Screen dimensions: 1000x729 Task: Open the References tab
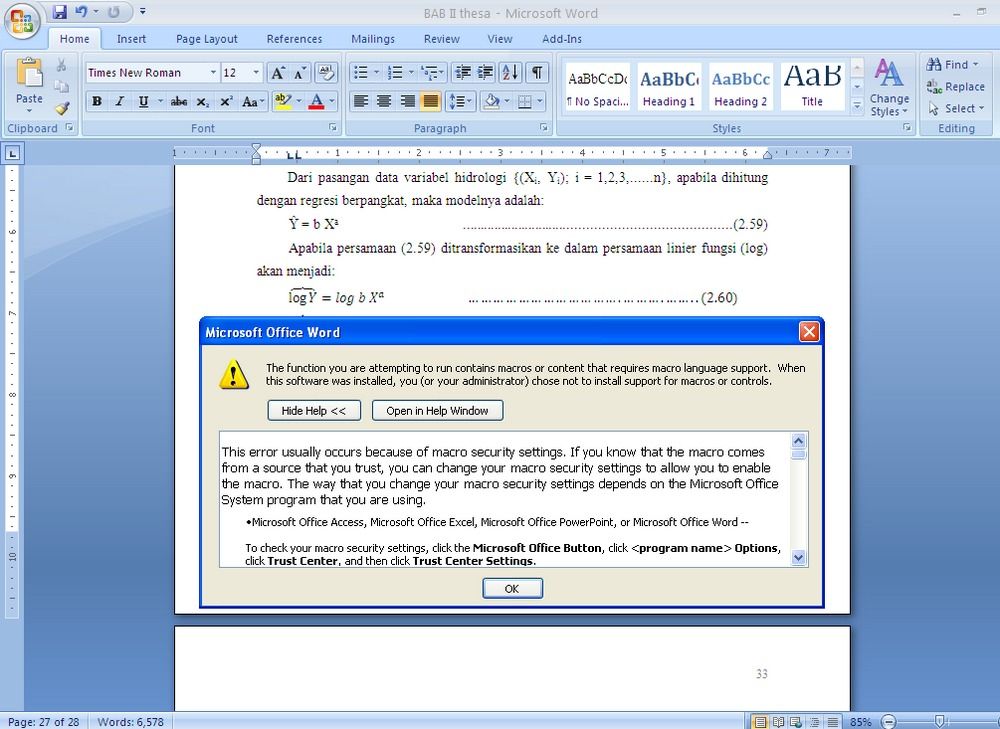click(294, 39)
